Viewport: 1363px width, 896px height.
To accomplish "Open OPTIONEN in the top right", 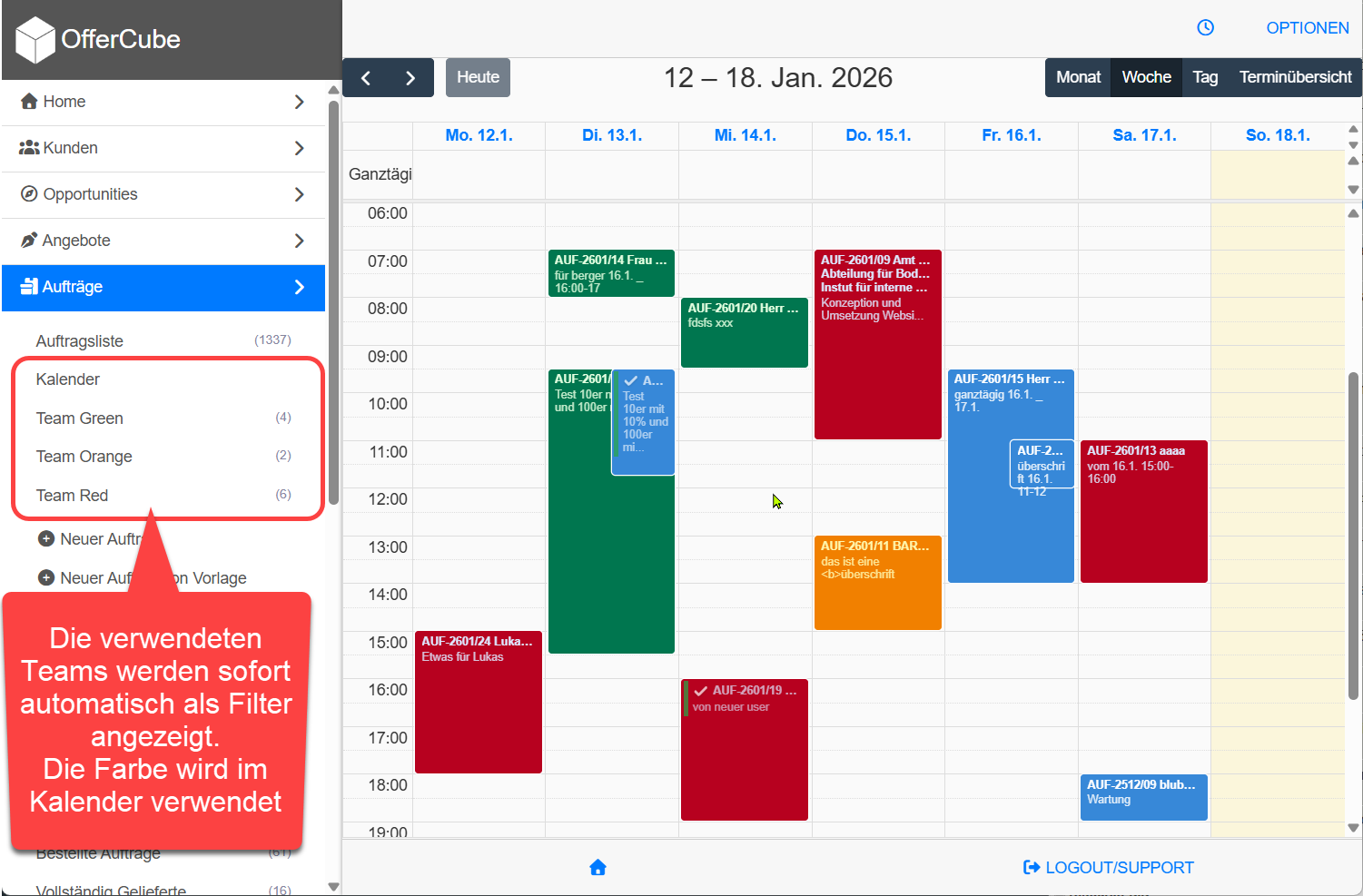I will click(x=1308, y=27).
